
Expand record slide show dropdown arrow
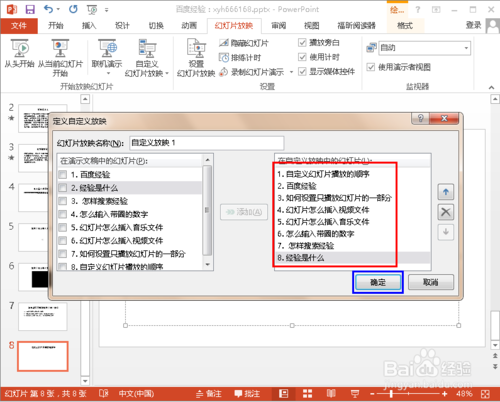pyautogui.click(x=291, y=72)
